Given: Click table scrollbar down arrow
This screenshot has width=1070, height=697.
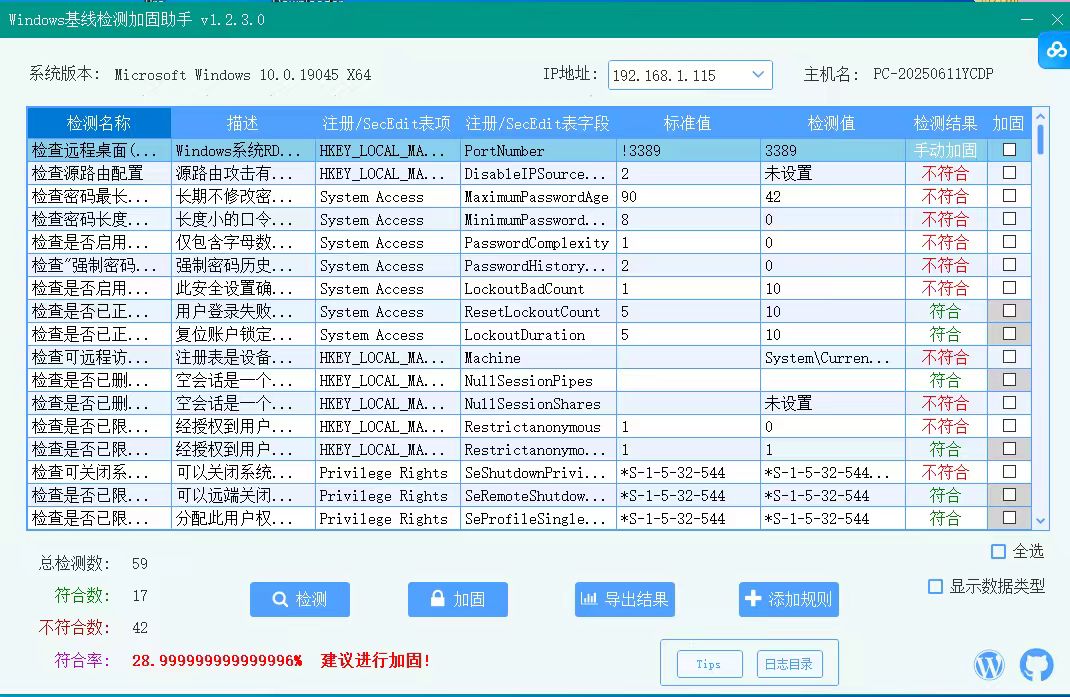Looking at the screenshot, I should [x=1041, y=521].
